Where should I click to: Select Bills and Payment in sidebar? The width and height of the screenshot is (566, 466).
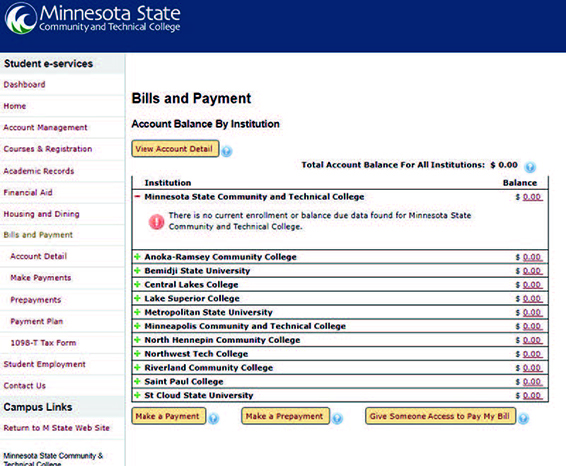coord(38,235)
